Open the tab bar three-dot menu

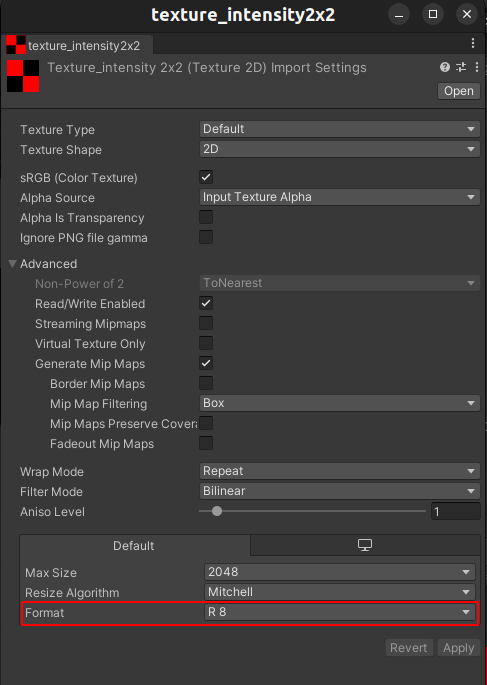pyautogui.click(x=473, y=43)
